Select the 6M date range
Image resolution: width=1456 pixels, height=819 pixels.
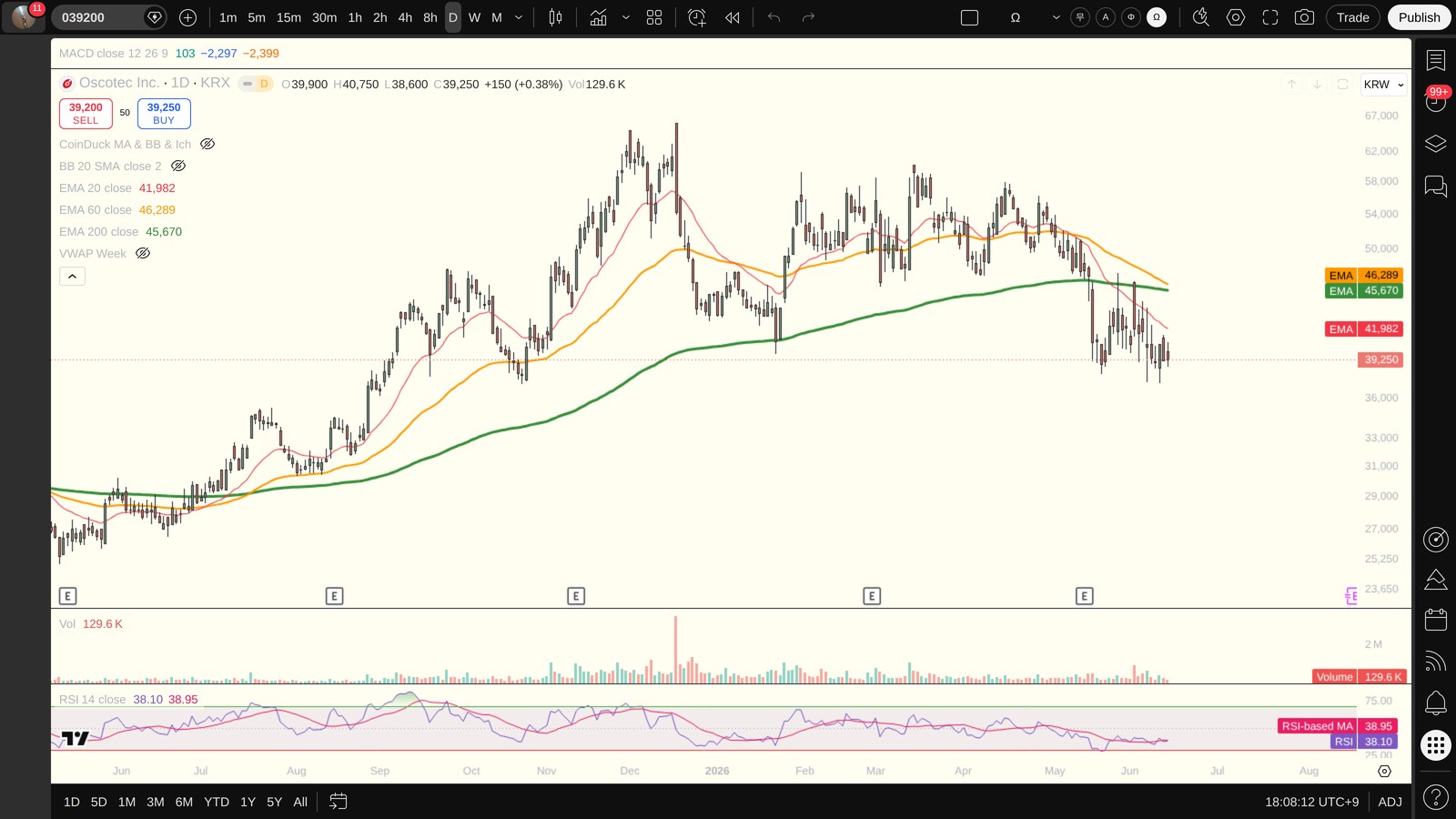coord(184,802)
